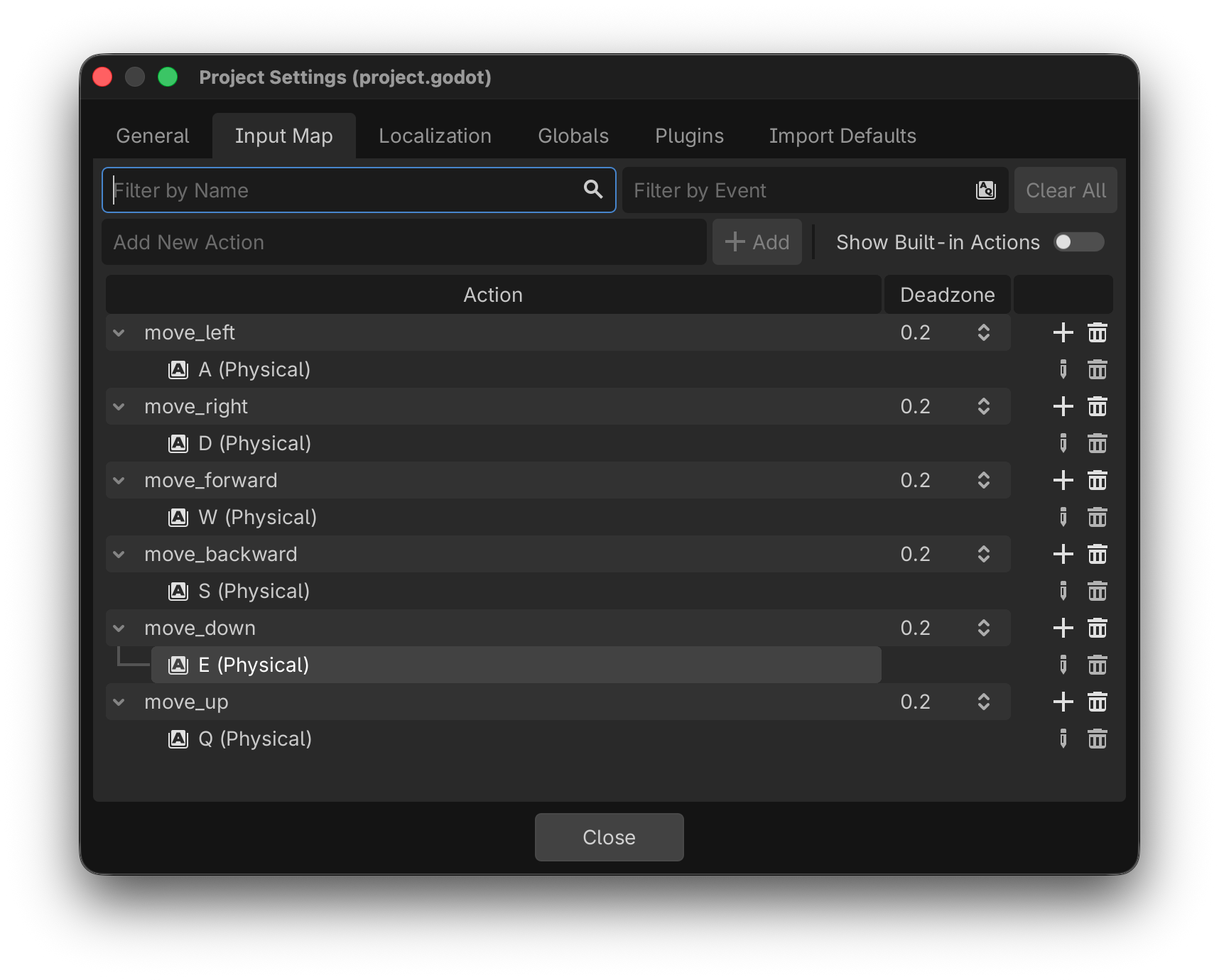Add an event to move_up action
The image size is (1219, 980).
pos(1063,702)
